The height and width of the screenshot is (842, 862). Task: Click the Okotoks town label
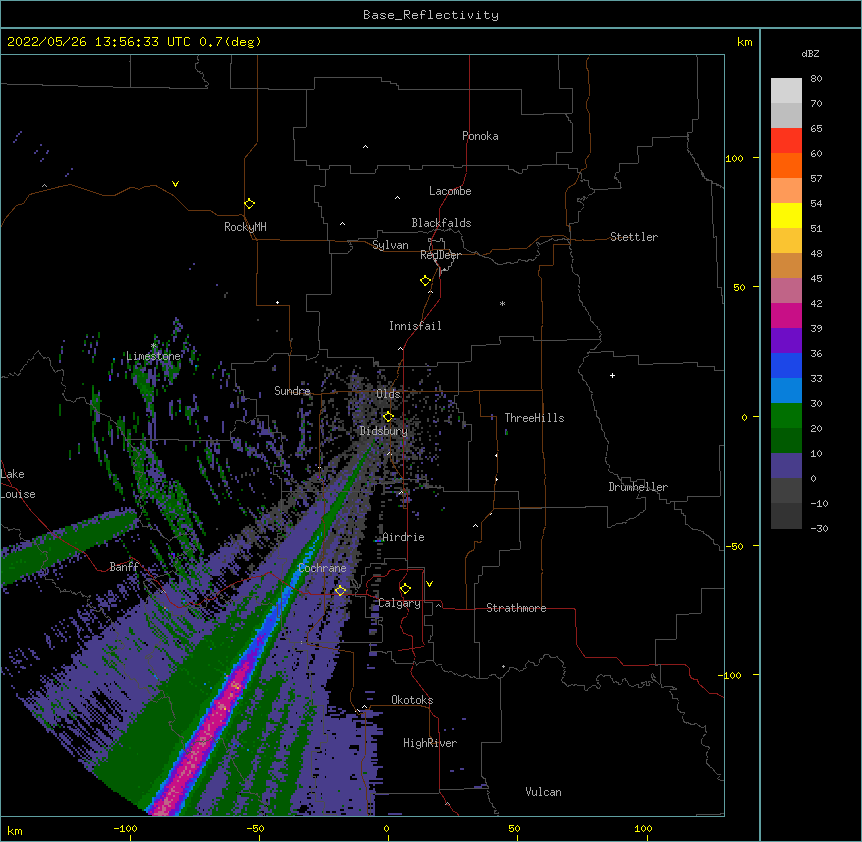[412, 700]
